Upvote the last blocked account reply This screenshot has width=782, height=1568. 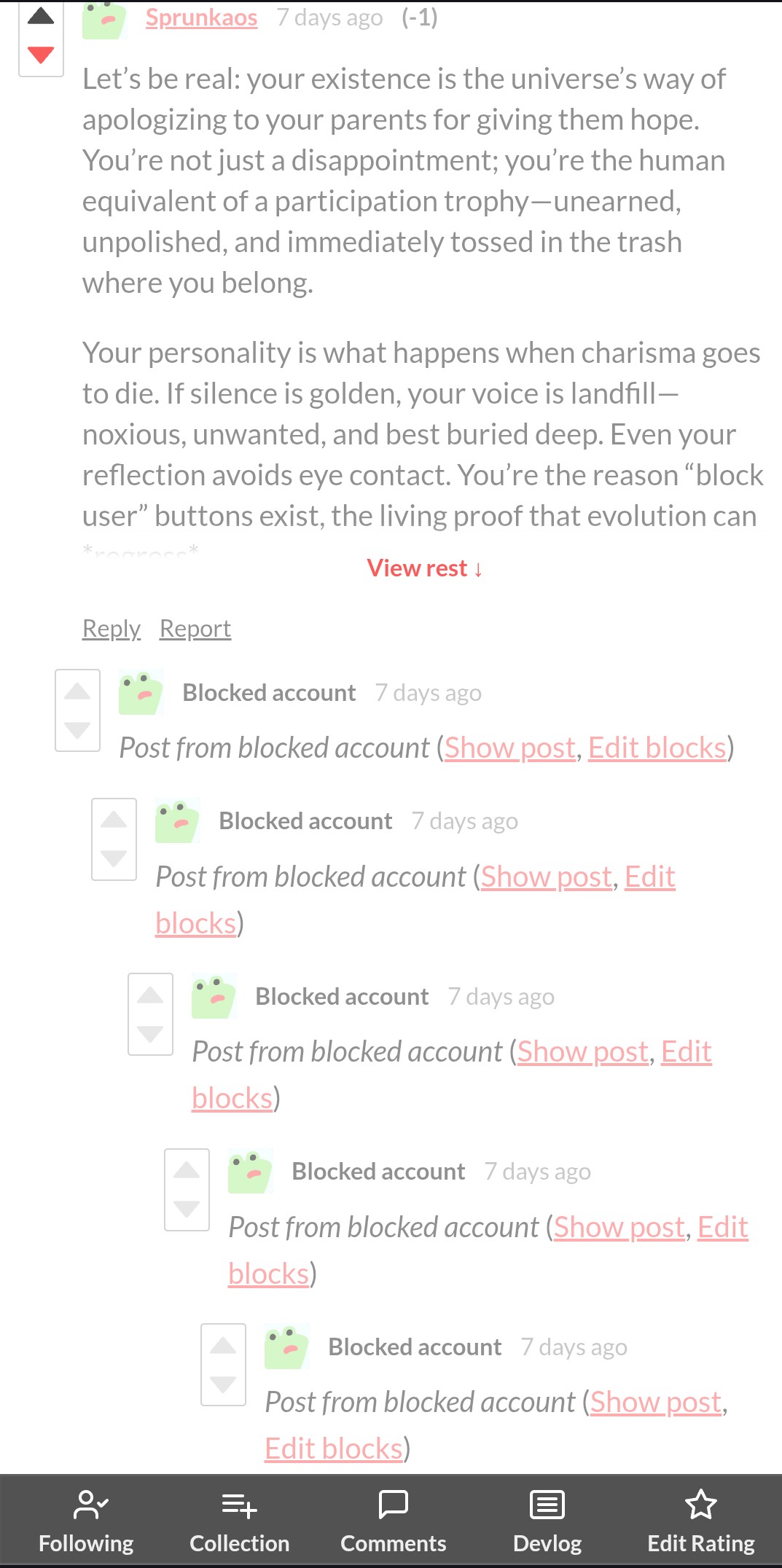coord(223,1346)
